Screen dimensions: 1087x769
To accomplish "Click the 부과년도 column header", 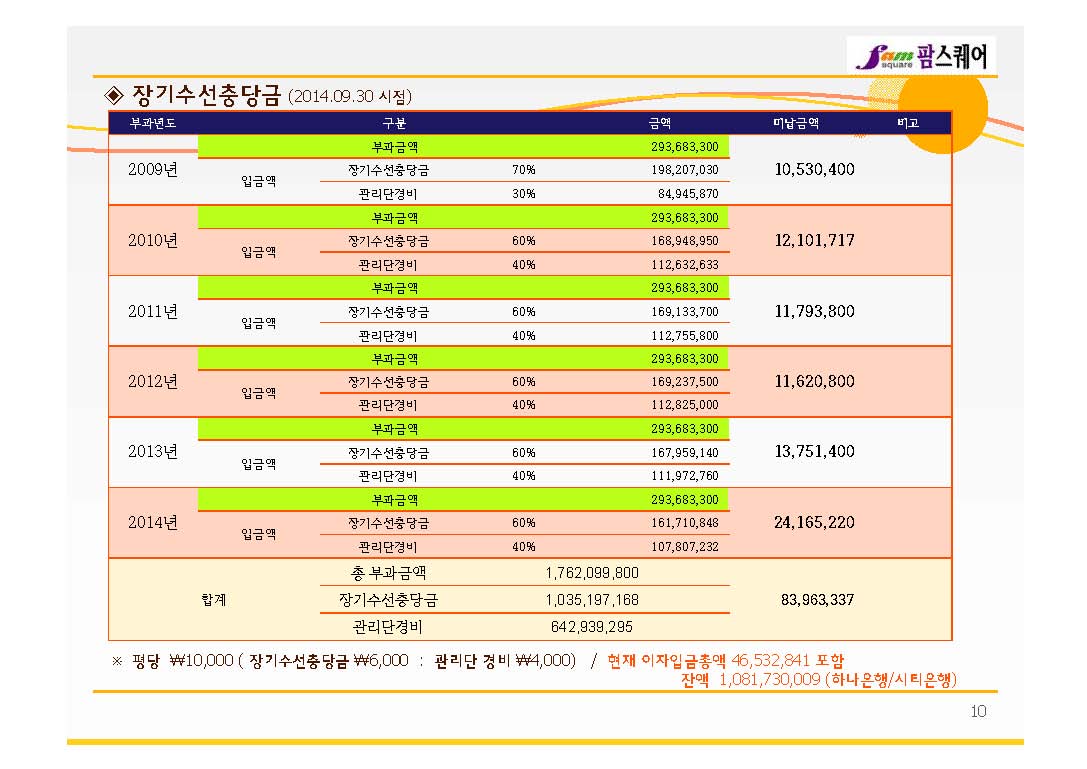I will click(x=153, y=123).
